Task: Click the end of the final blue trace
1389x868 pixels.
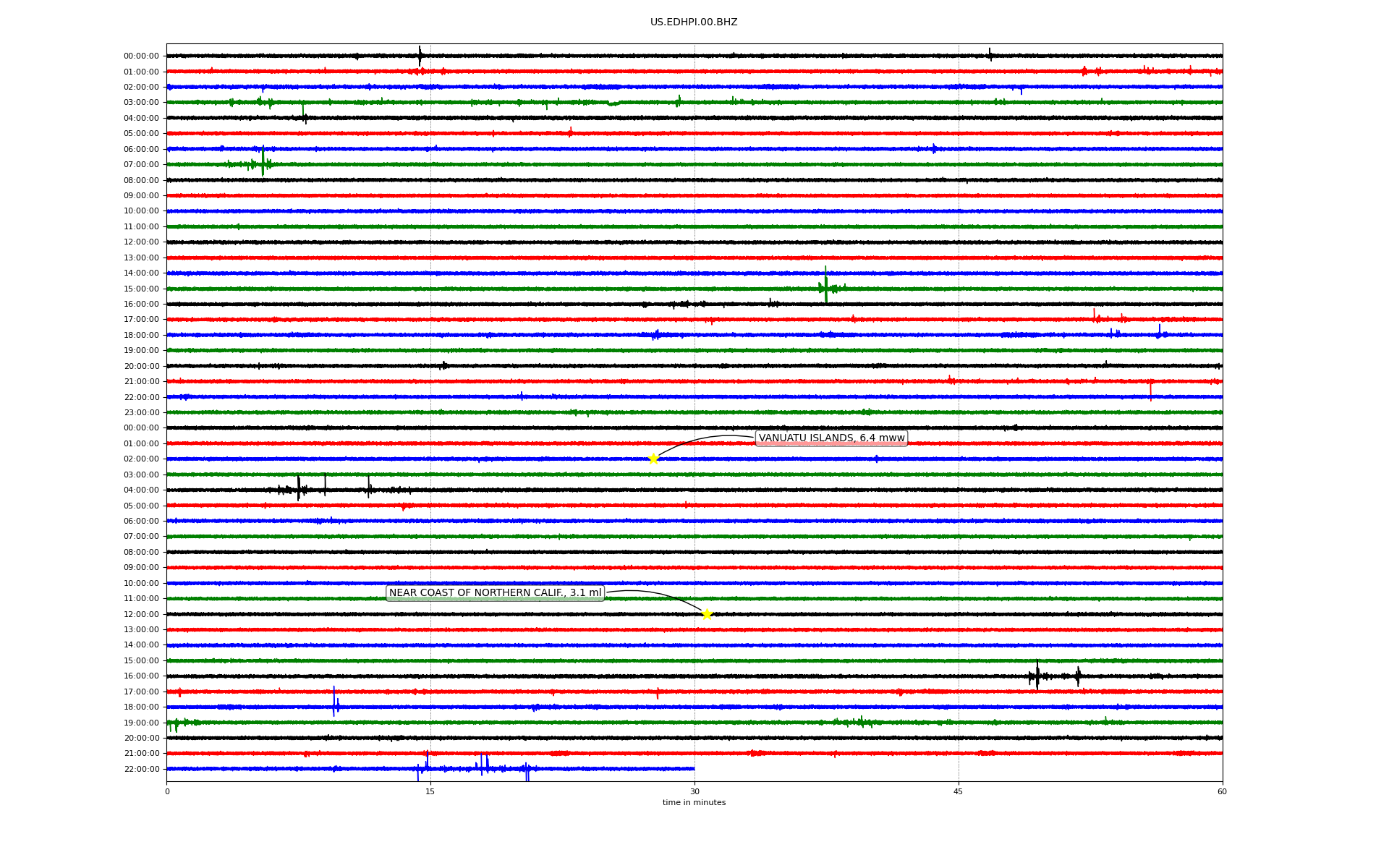Action: pyautogui.click(x=694, y=769)
